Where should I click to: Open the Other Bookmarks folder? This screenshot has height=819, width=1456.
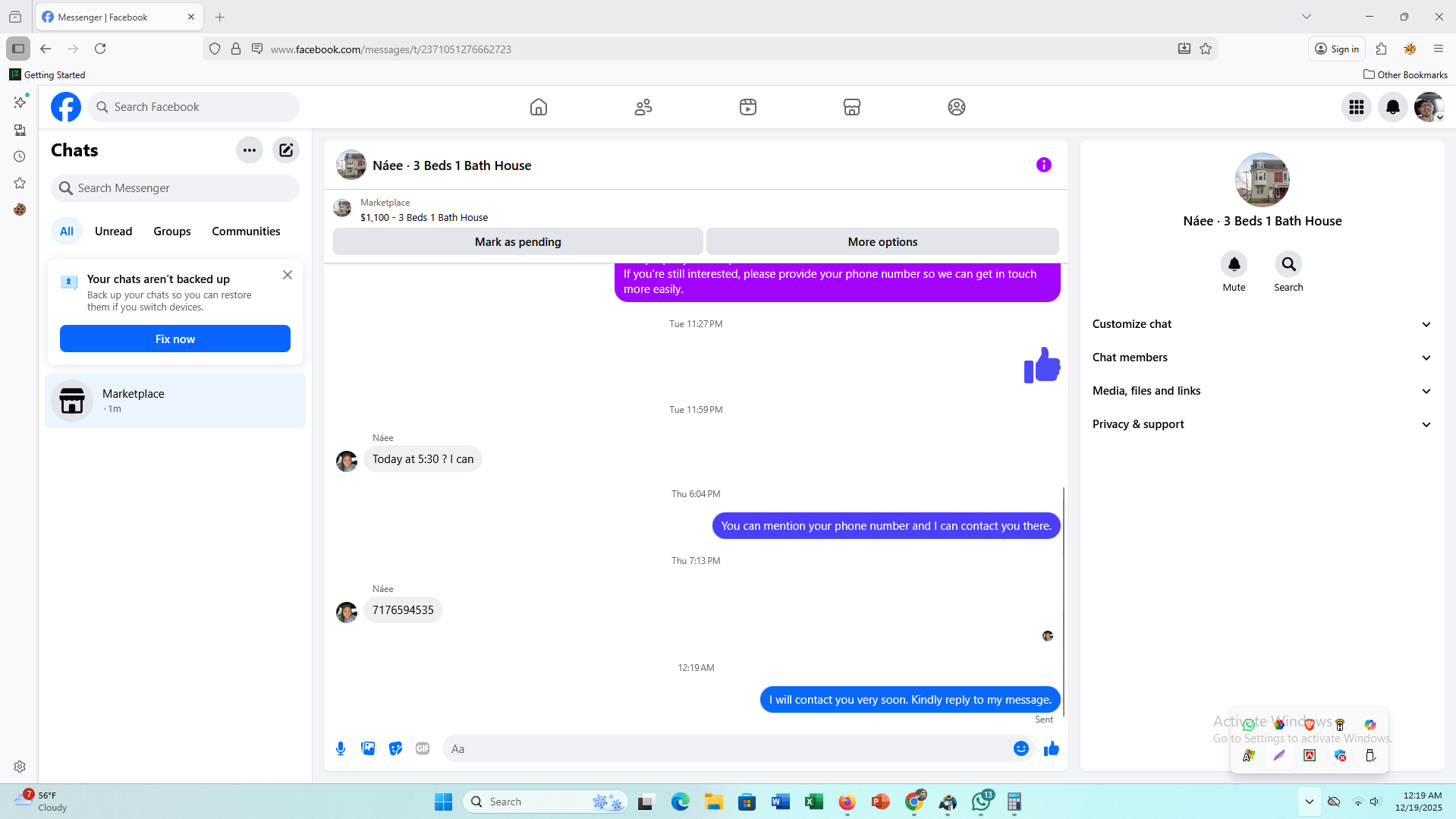1405,74
